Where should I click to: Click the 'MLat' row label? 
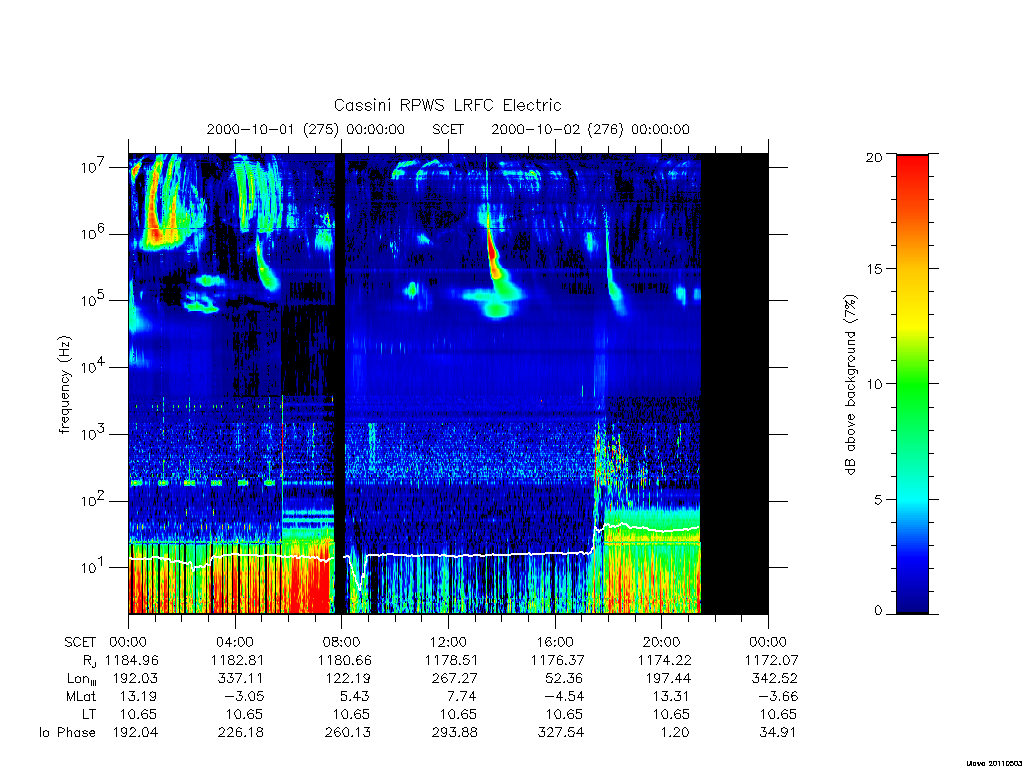[81, 696]
